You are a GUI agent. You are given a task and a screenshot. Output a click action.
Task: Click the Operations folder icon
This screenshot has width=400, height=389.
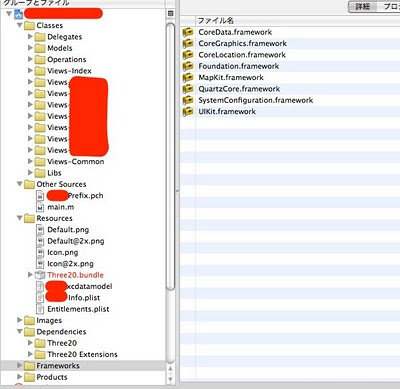40,59
